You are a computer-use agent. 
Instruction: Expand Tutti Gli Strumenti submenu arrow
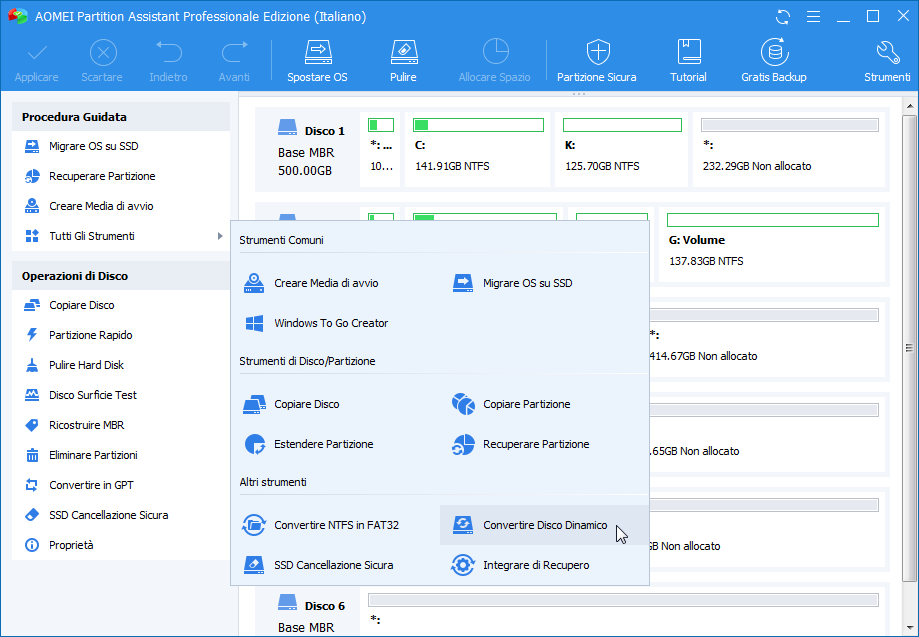220,236
